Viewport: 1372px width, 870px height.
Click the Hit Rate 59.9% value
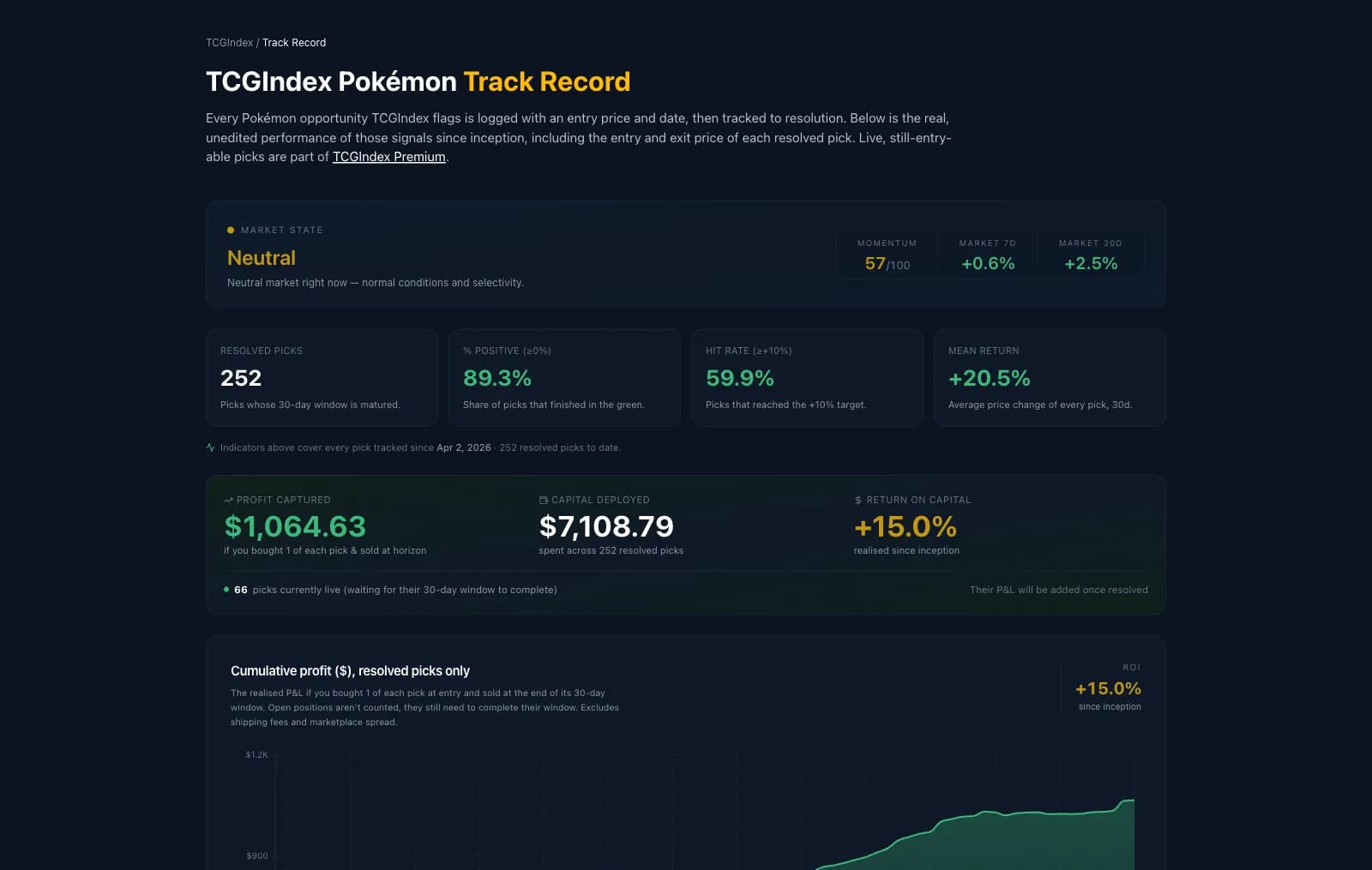click(740, 378)
